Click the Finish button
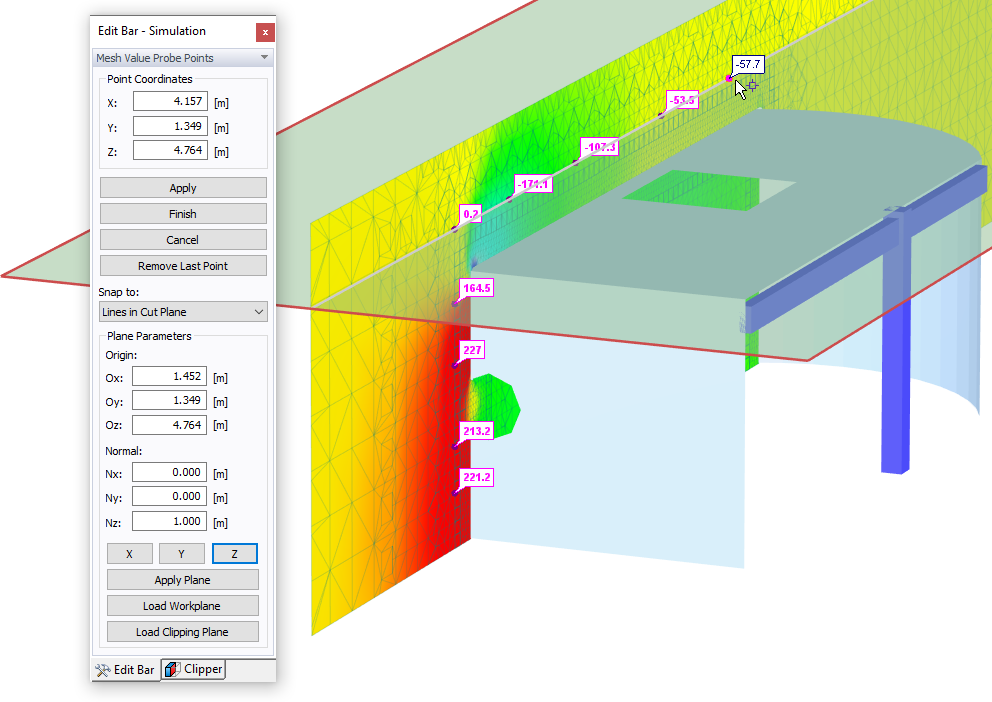992x702 pixels. pyautogui.click(x=183, y=214)
